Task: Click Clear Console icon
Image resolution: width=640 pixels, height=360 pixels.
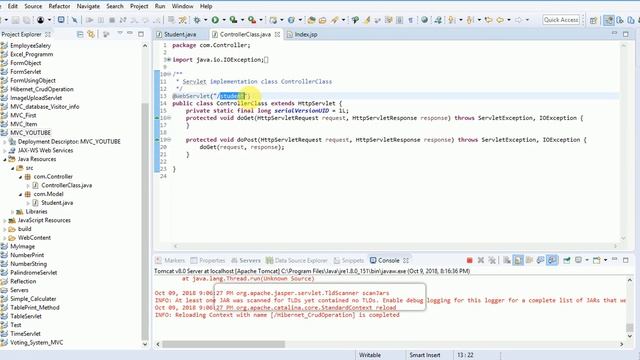Action: [x=507, y=260]
